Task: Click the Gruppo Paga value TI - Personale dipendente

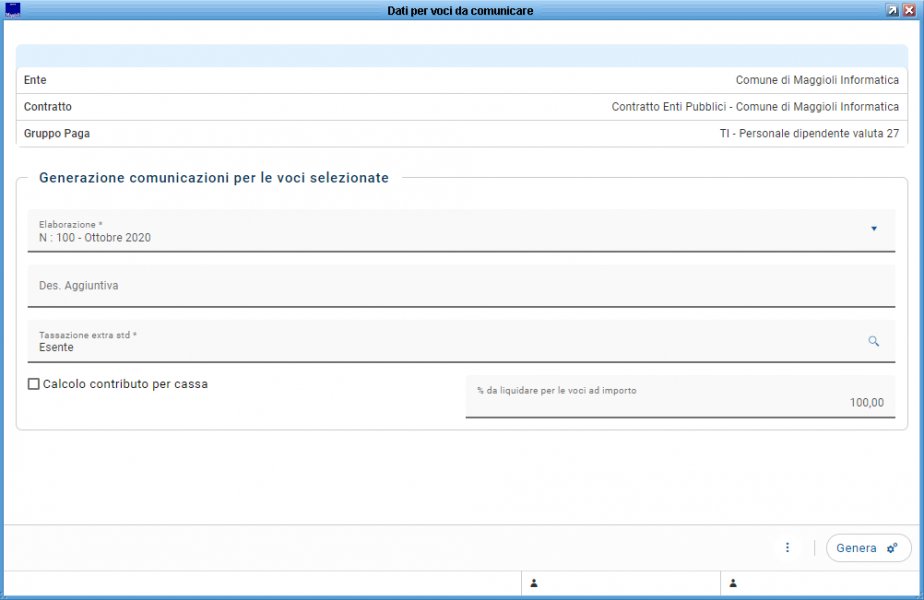Action: (x=809, y=133)
